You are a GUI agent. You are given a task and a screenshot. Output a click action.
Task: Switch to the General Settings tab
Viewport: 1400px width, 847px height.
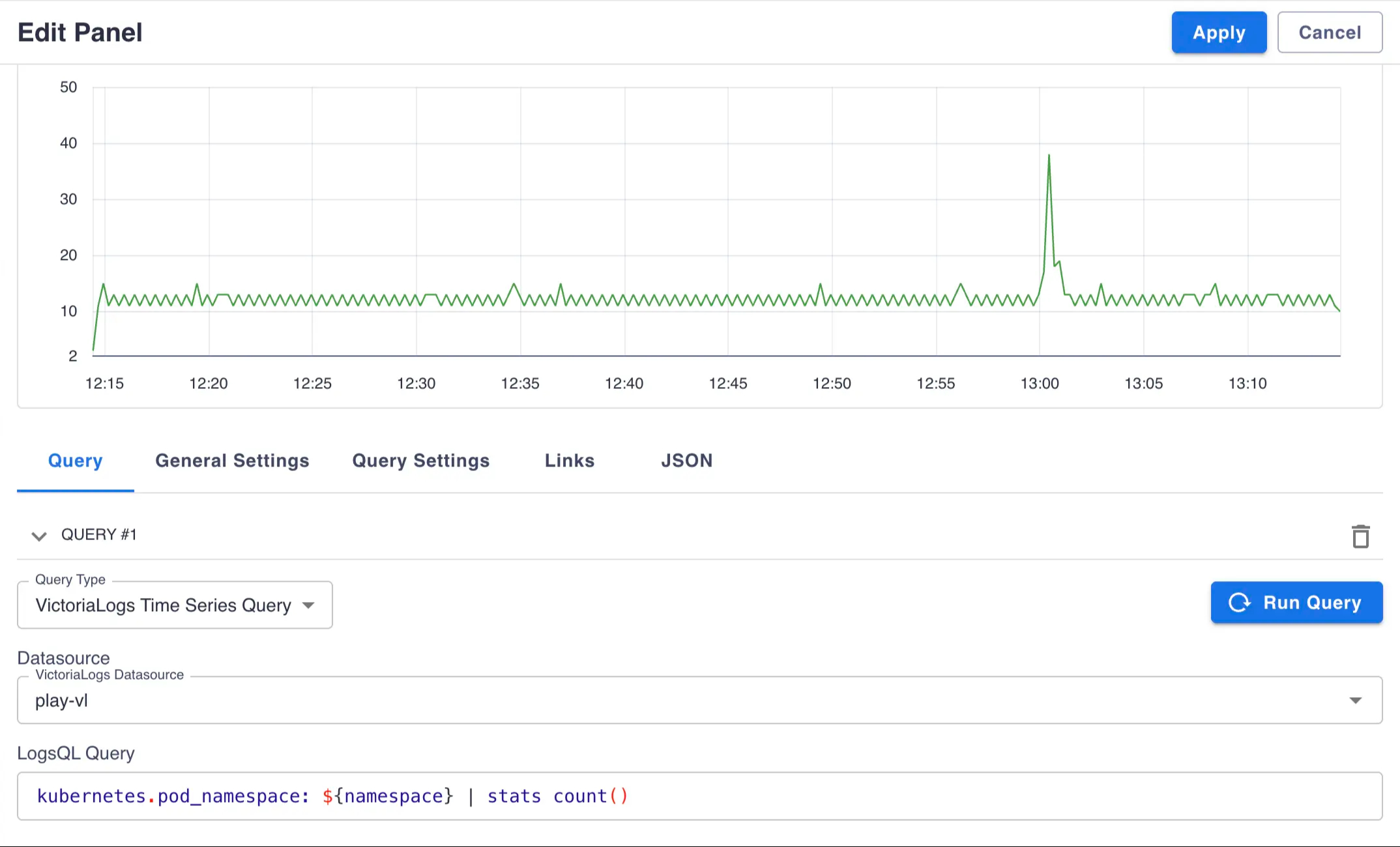[x=231, y=461]
